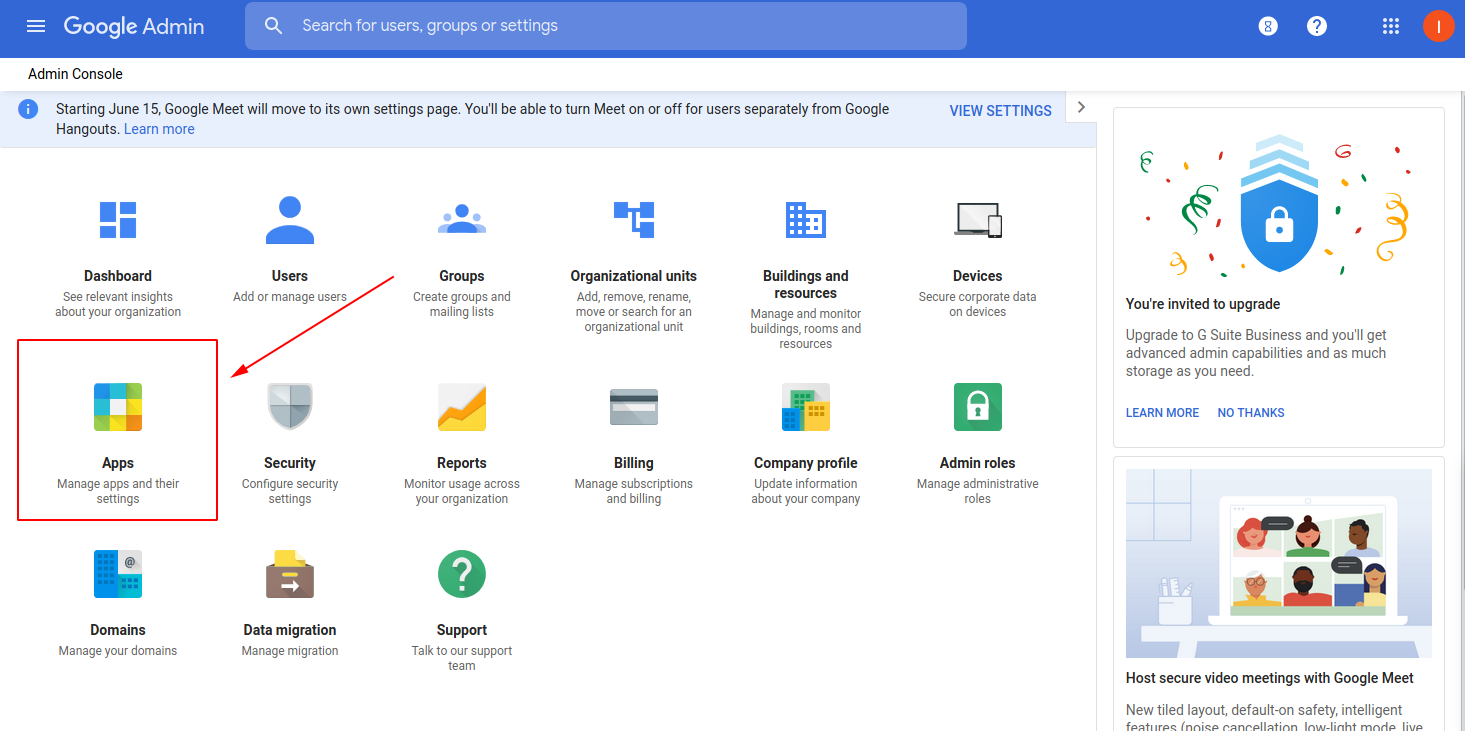Open the Buildings and resources icon

click(x=806, y=220)
